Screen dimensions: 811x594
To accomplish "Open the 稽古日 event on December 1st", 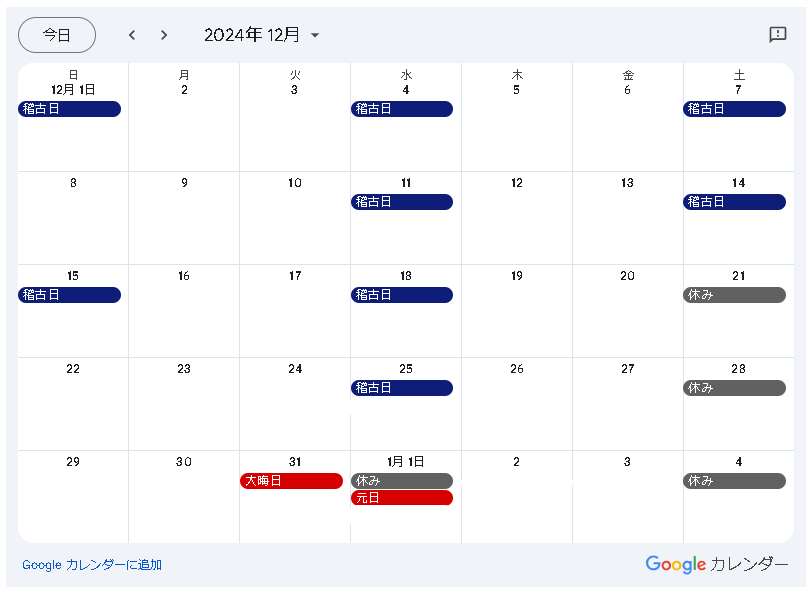I will [69, 109].
